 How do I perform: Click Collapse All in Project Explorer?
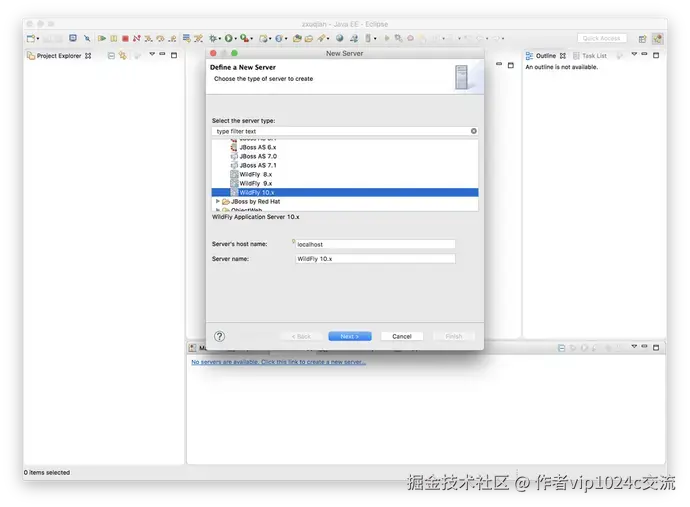click(111, 55)
